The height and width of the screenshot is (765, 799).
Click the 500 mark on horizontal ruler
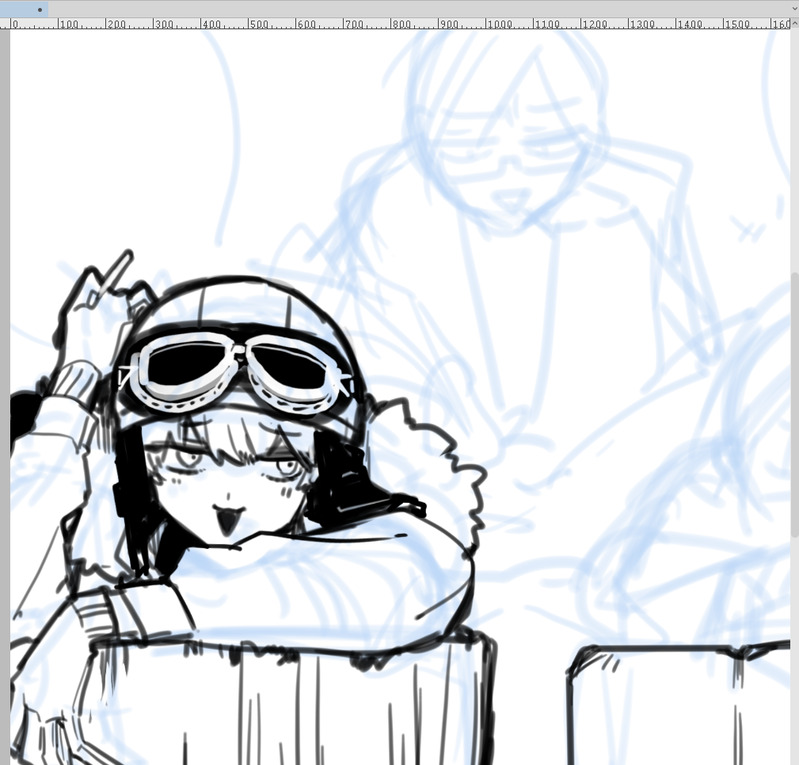pos(258,24)
